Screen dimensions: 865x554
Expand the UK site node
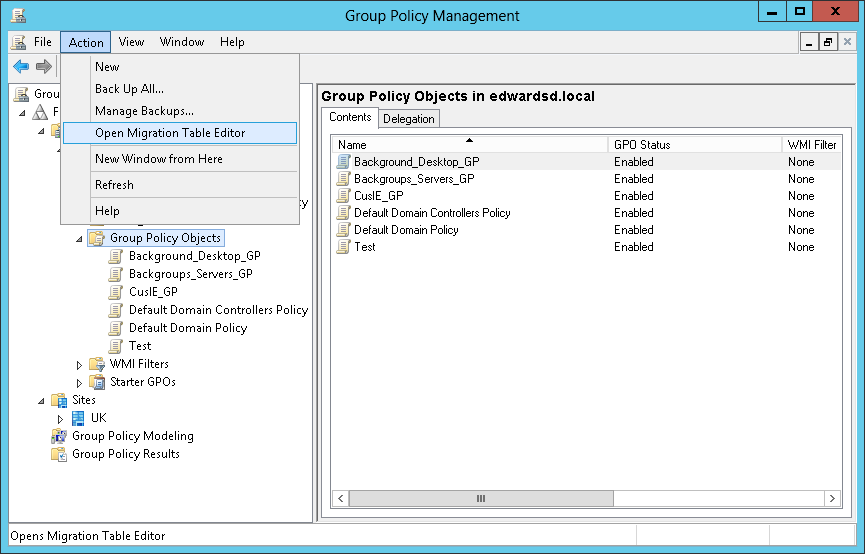60,418
